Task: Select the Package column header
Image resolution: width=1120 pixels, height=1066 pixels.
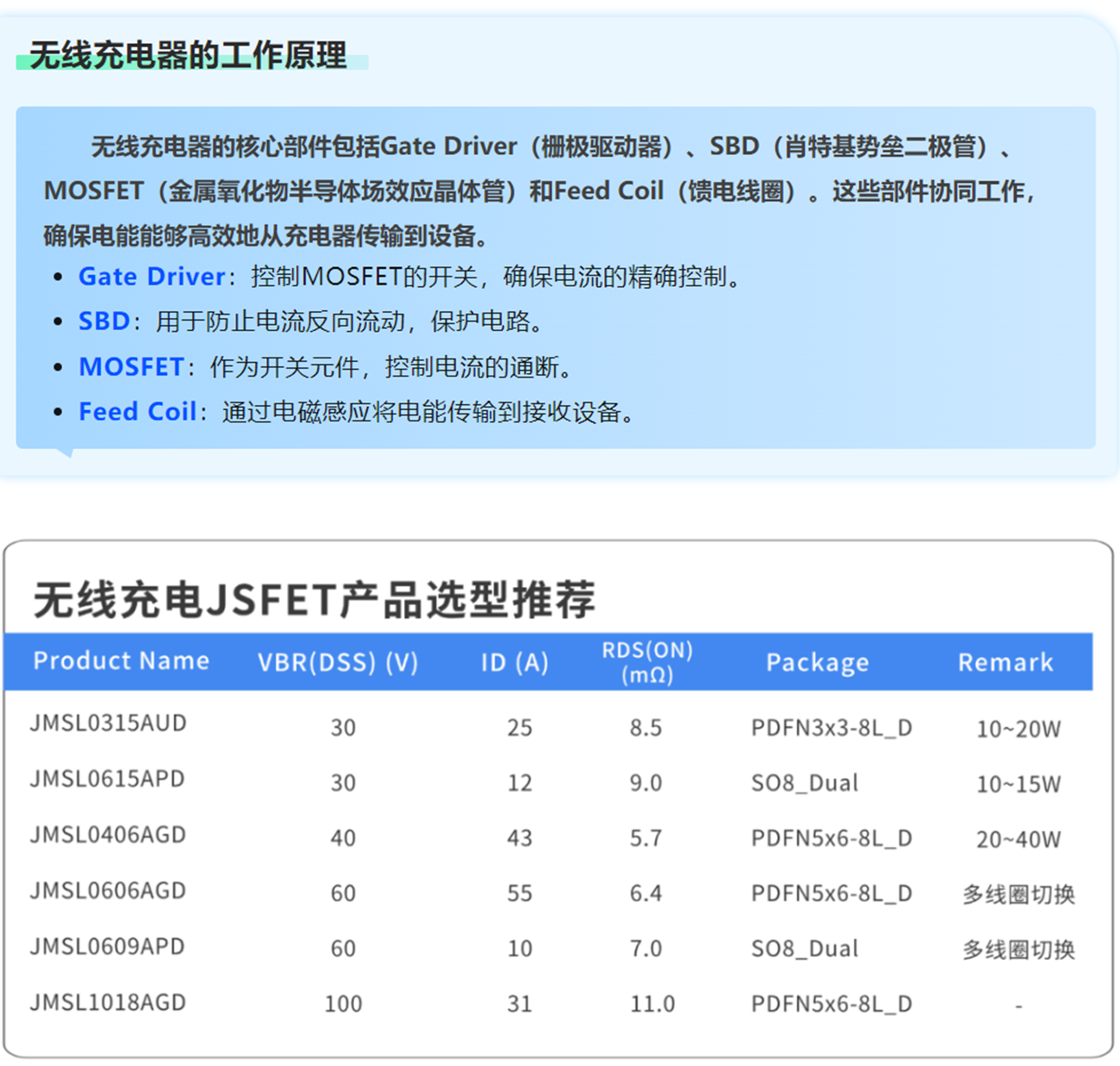Action: coord(818,662)
